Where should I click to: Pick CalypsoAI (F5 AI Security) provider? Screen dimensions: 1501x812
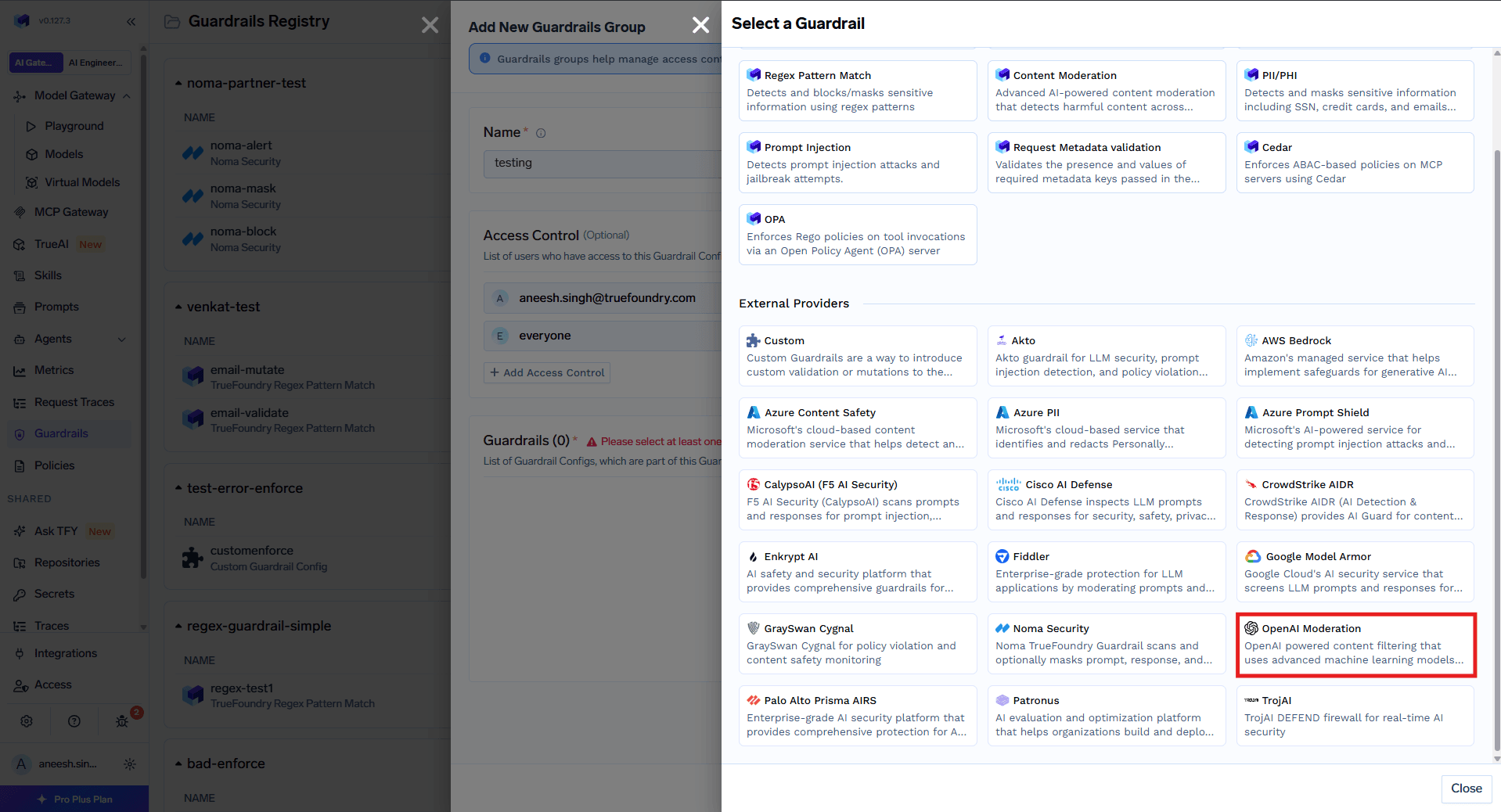click(x=858, y=500)
